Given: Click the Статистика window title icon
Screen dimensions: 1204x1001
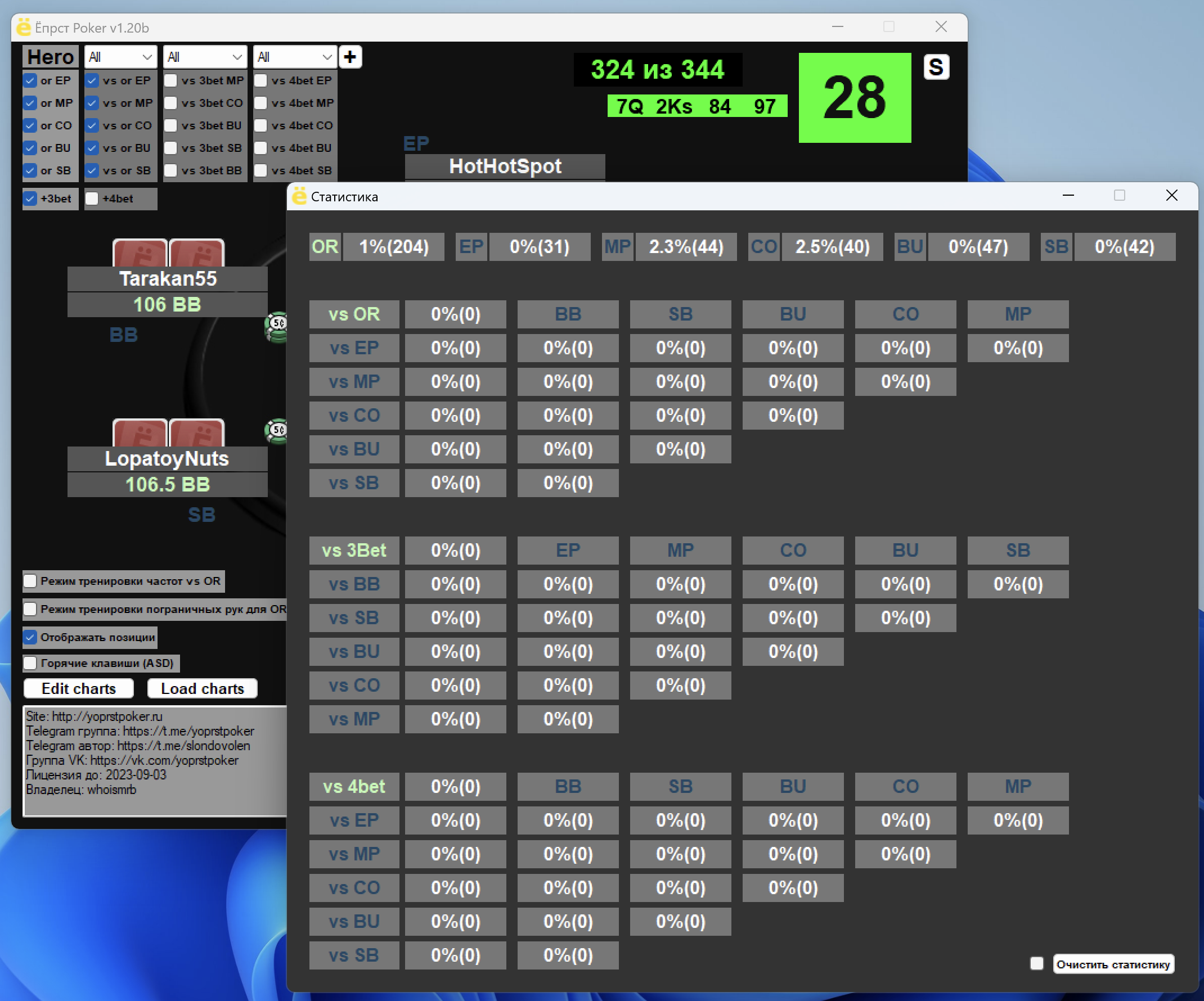Looking at the screenshot, I should point(299,196).
